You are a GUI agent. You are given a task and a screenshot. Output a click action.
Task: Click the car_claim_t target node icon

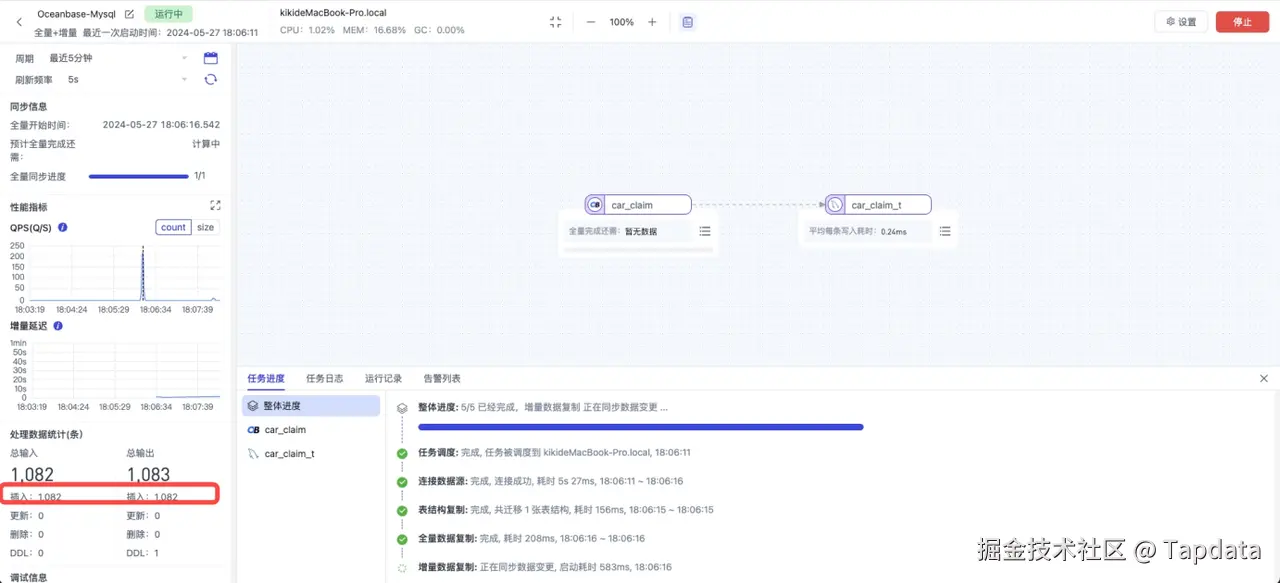(835, 205)
